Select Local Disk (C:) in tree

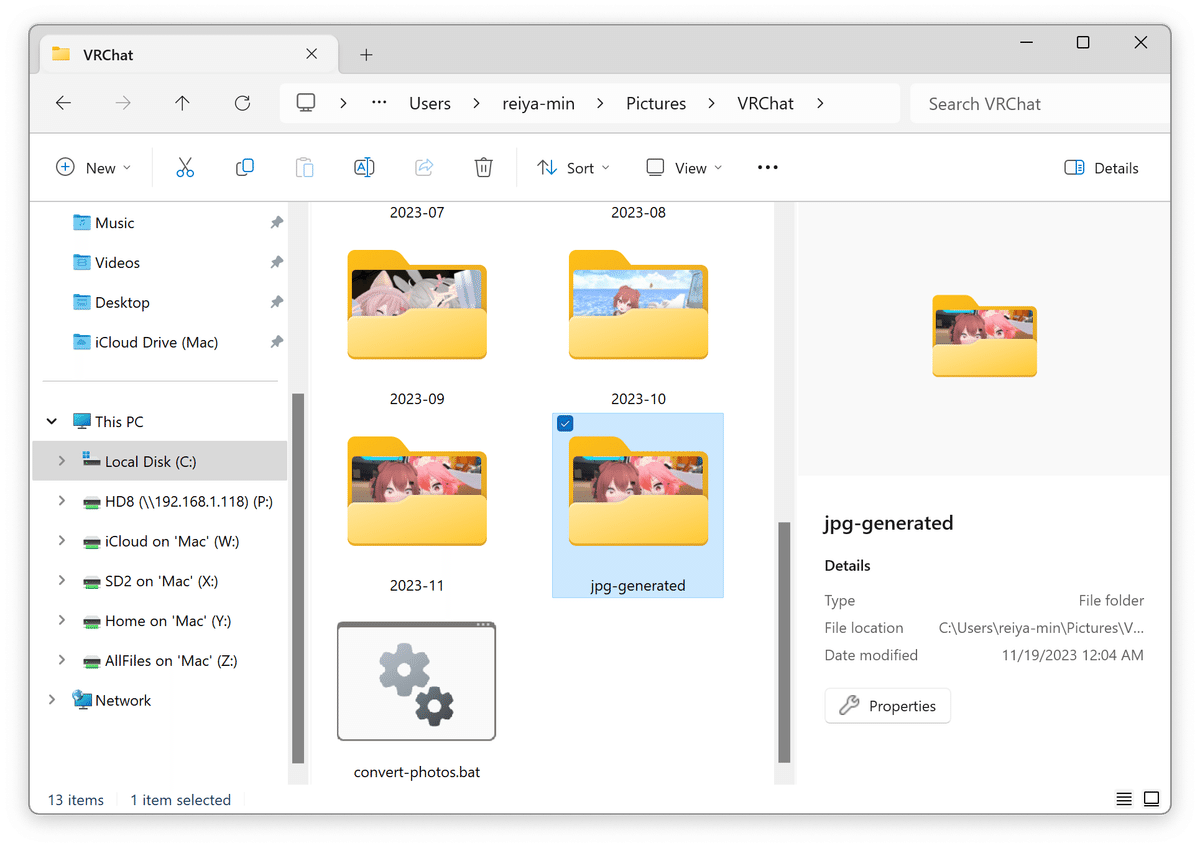160,461
